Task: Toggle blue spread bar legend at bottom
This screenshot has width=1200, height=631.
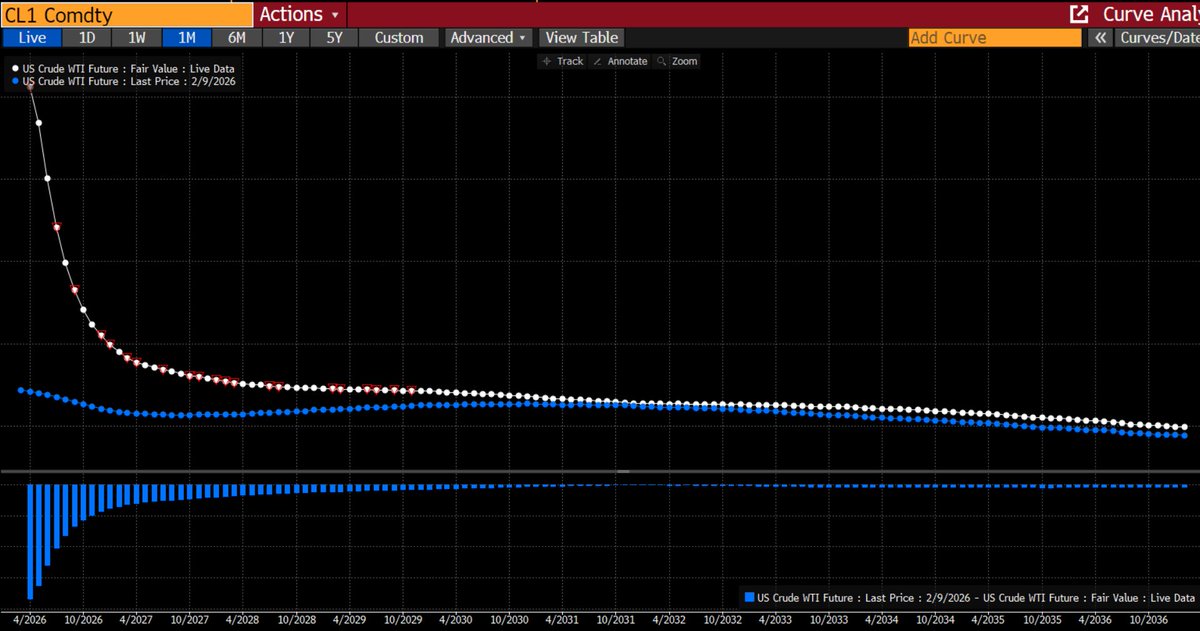Action: (970, 597)
